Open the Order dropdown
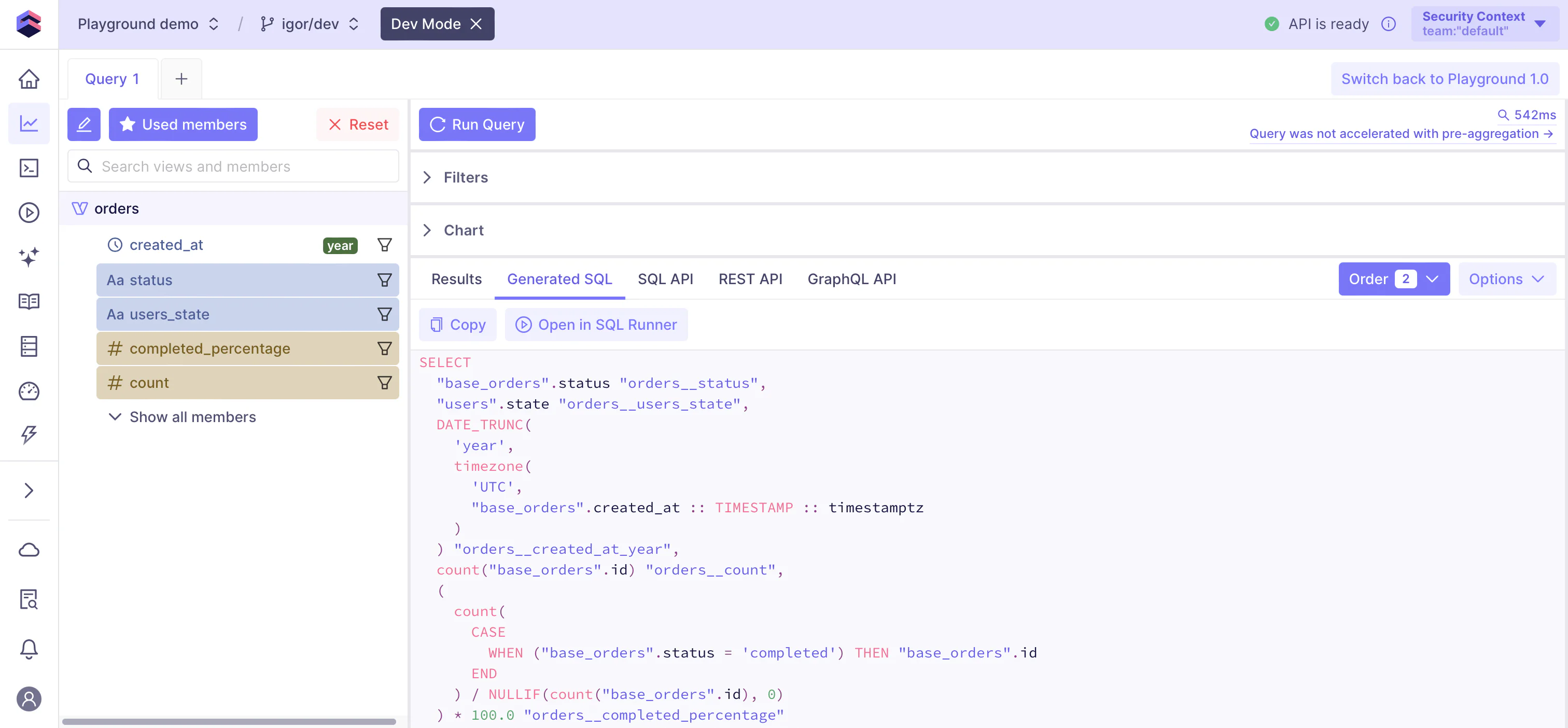This screenshot has width=1568, height=728. [1393, 279]
